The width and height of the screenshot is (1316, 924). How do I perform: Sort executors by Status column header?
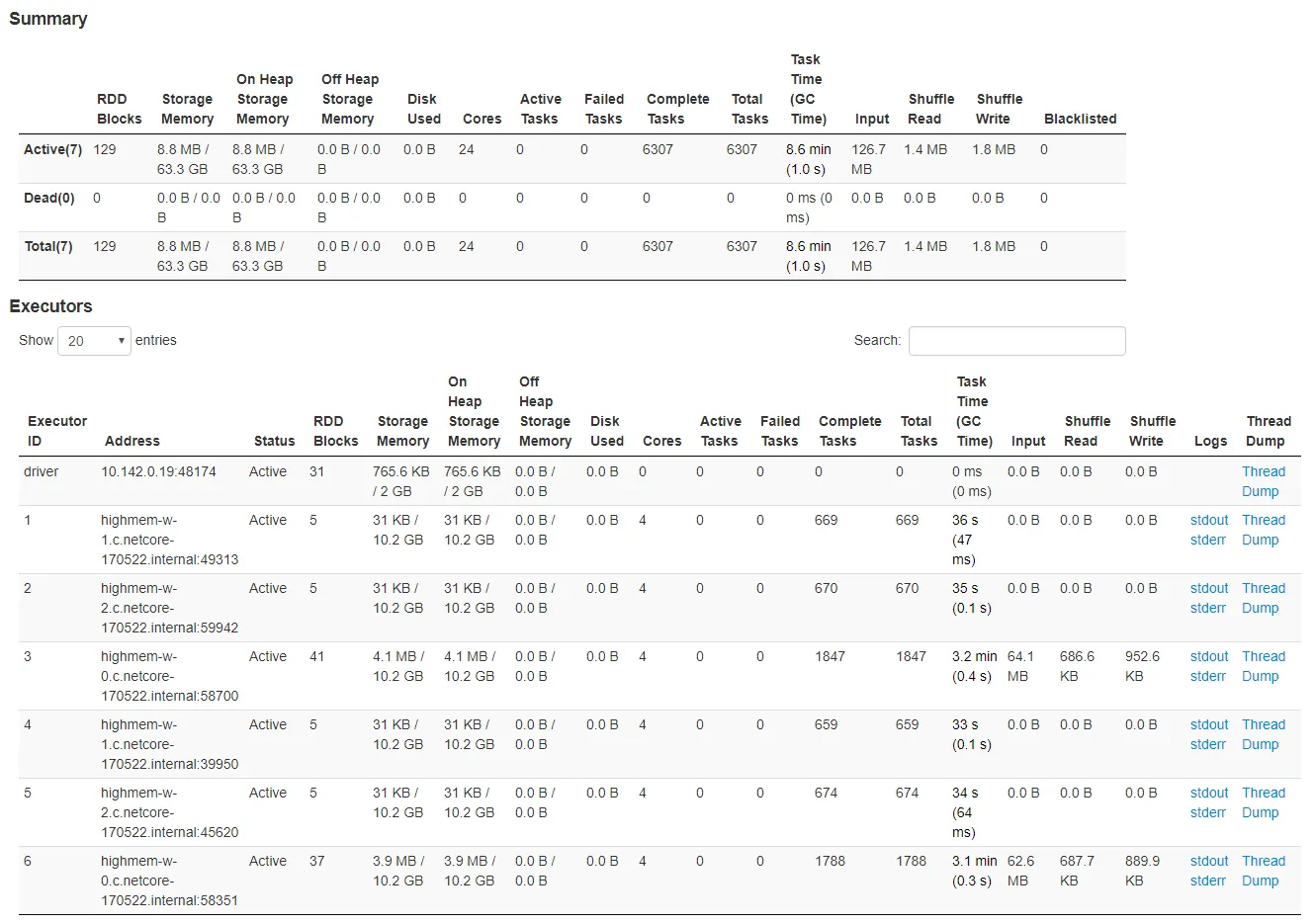[x=274, y=441]
